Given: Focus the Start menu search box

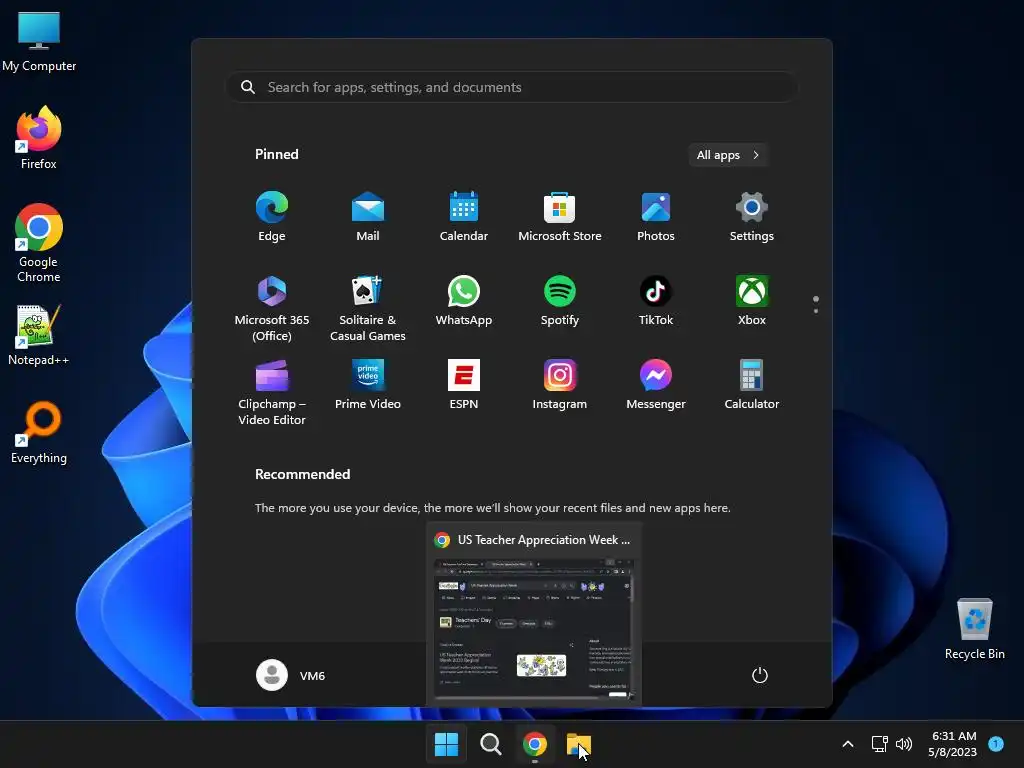Looking at the screenshot, I should click(511, 87).
